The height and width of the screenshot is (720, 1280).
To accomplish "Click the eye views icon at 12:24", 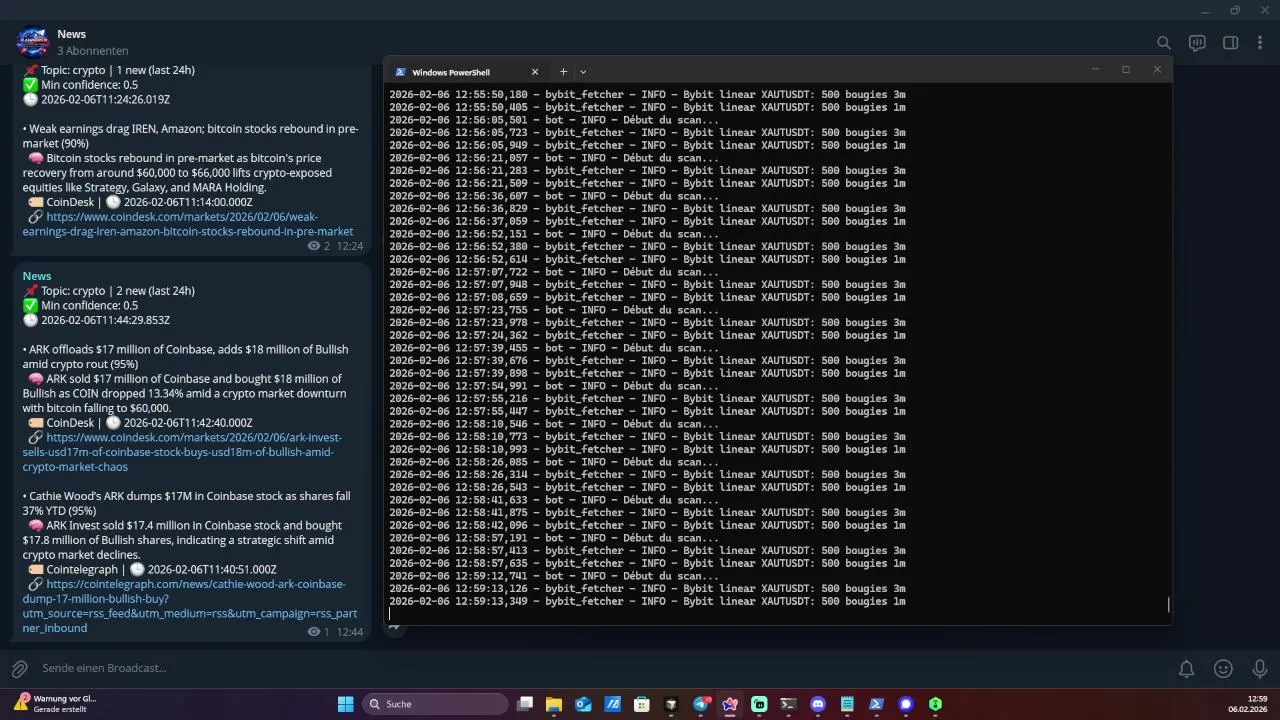I will tap(314, 246).
